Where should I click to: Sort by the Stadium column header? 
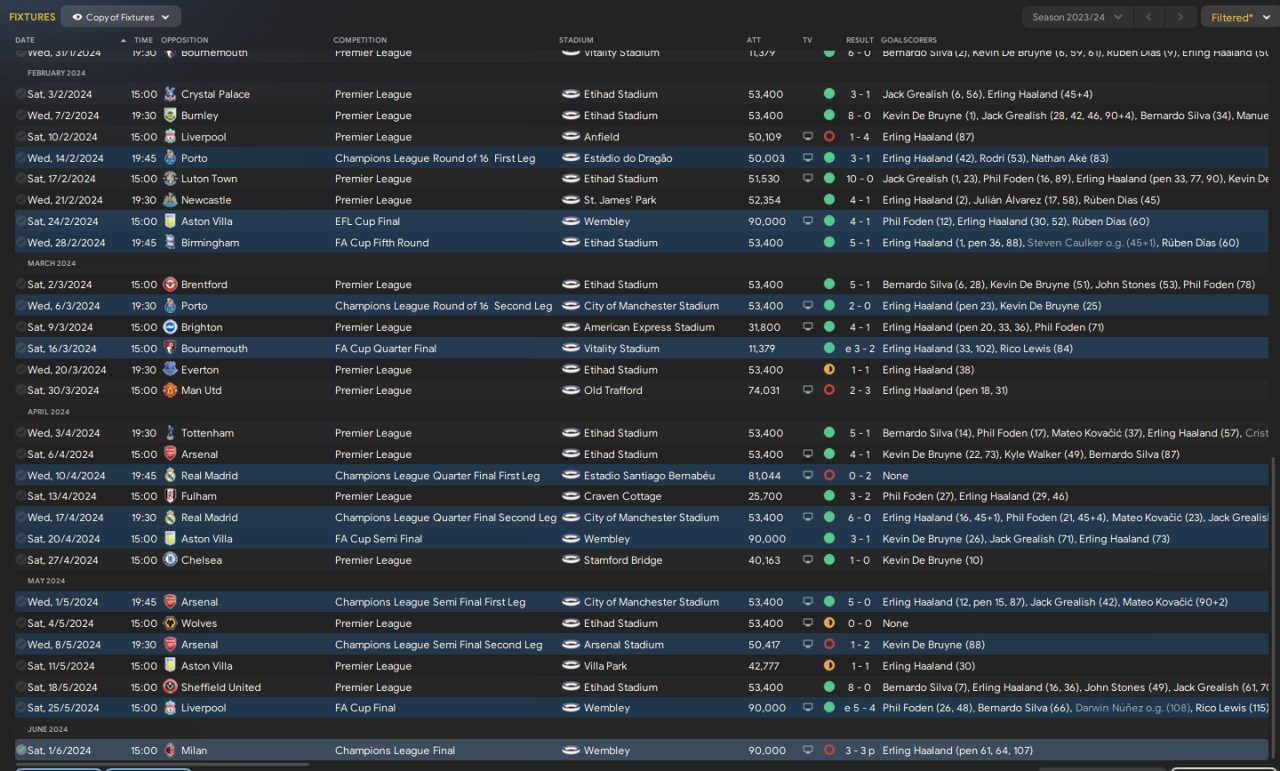576,40
